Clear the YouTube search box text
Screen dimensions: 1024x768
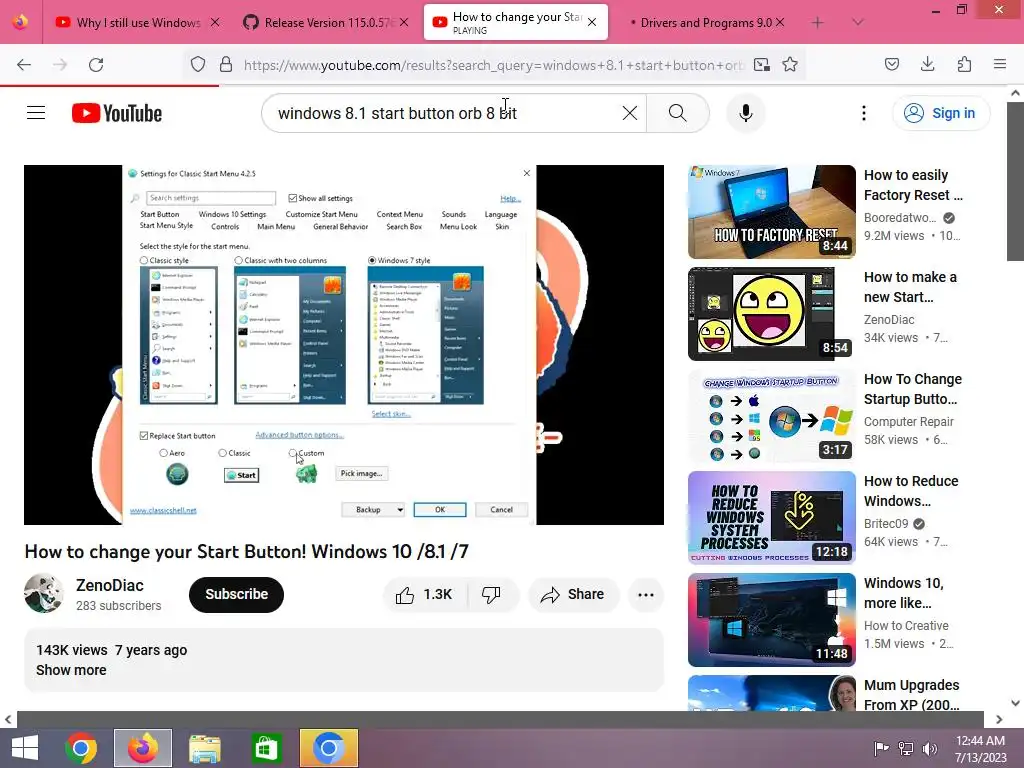(630, 113)
